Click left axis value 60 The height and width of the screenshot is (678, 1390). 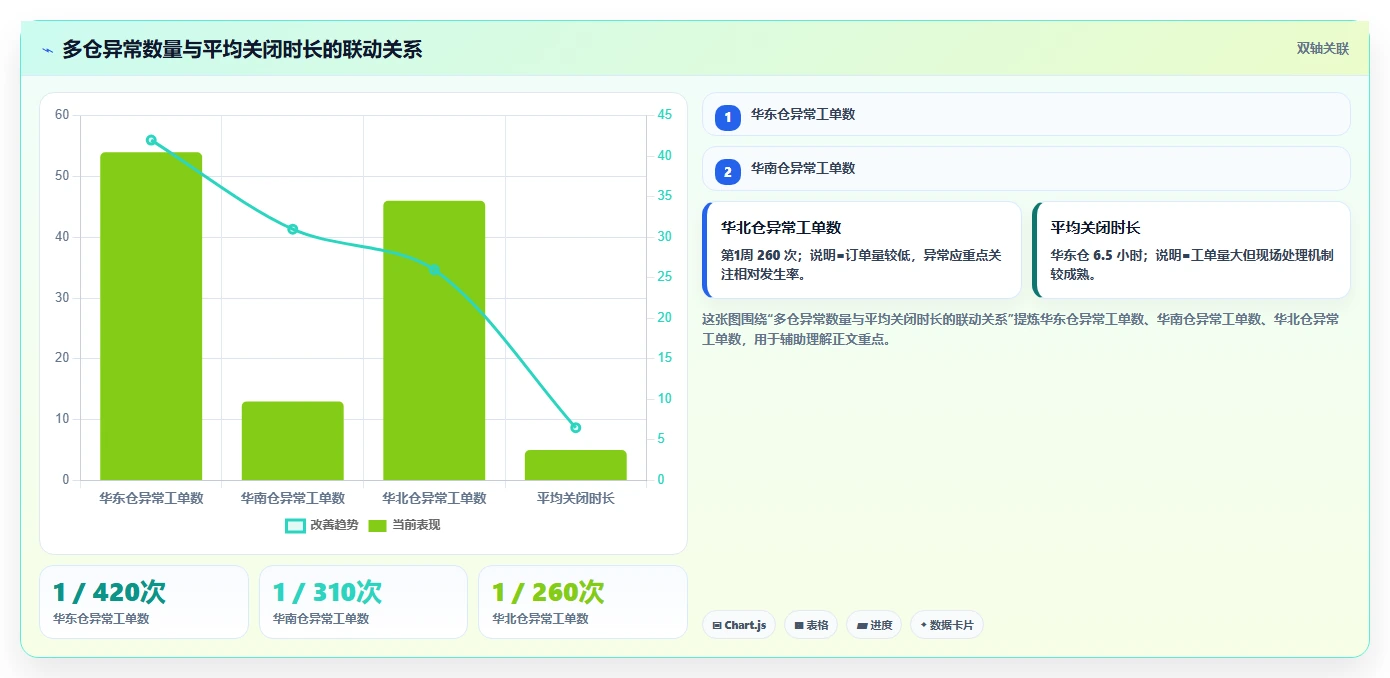(x=62, y=115)
